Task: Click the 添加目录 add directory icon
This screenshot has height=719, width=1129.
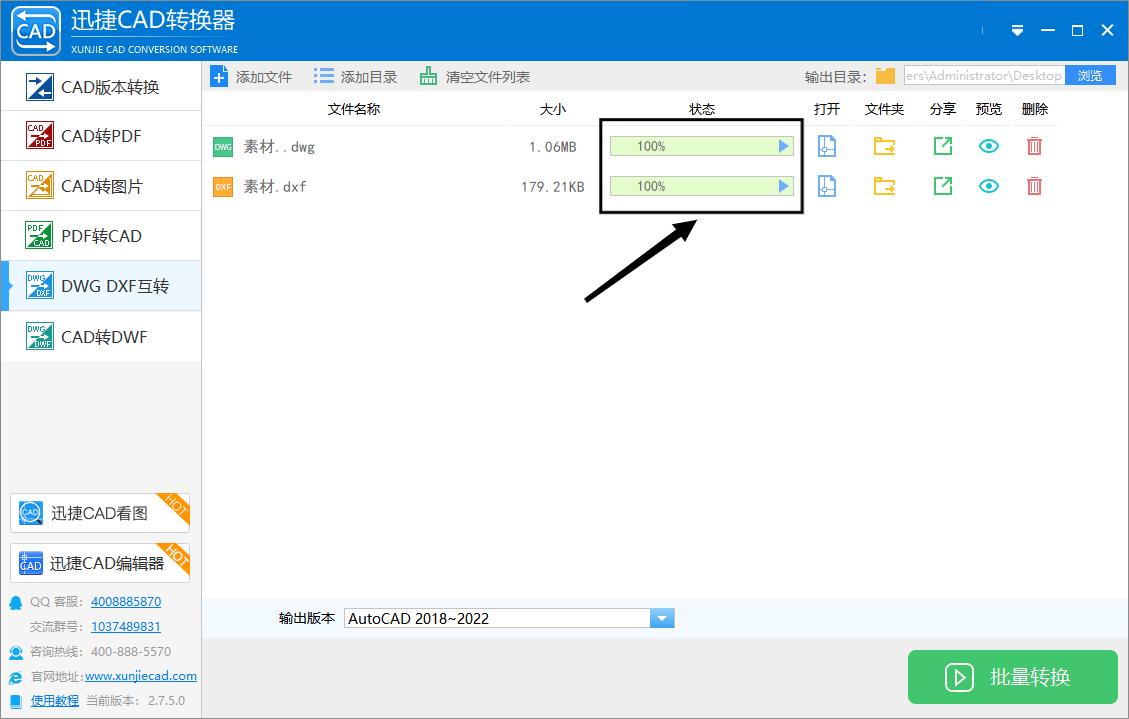Action: coord(322,74)
